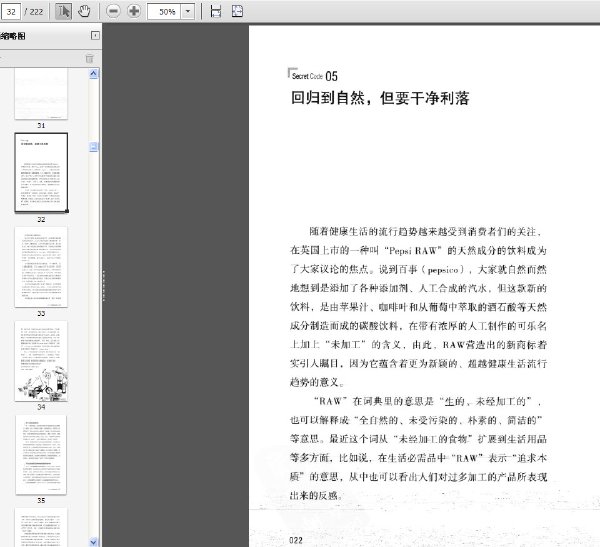Open the zoom percentage dropdown arrow
600x547 pixels.
[x=188, y=11]
